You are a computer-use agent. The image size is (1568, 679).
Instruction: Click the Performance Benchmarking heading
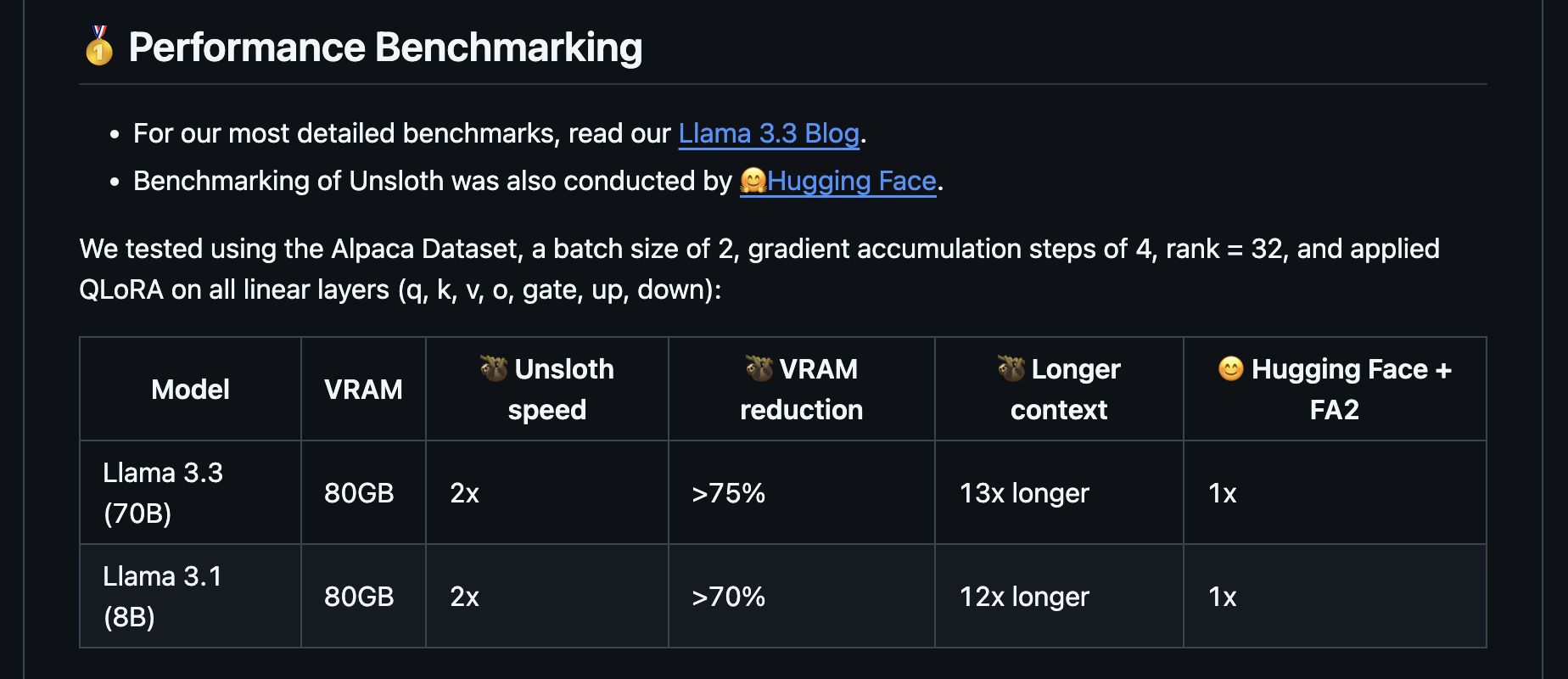click(385, 47)
